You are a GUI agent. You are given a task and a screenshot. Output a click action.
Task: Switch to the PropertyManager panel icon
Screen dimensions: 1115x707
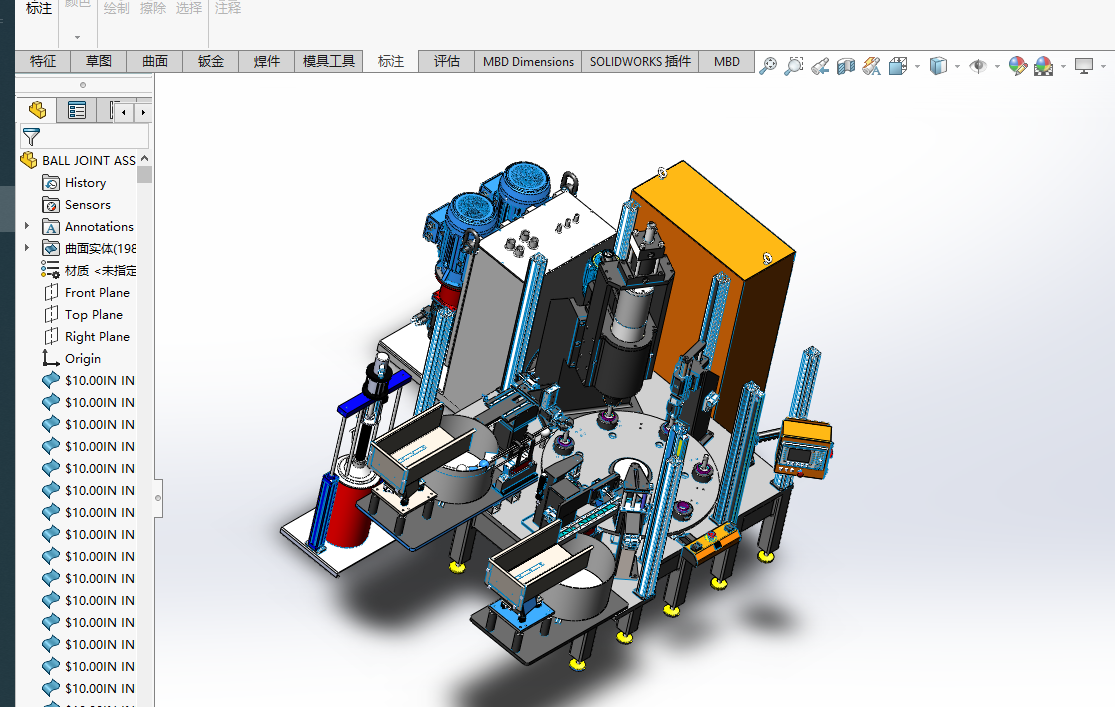(x=77, y=110)
